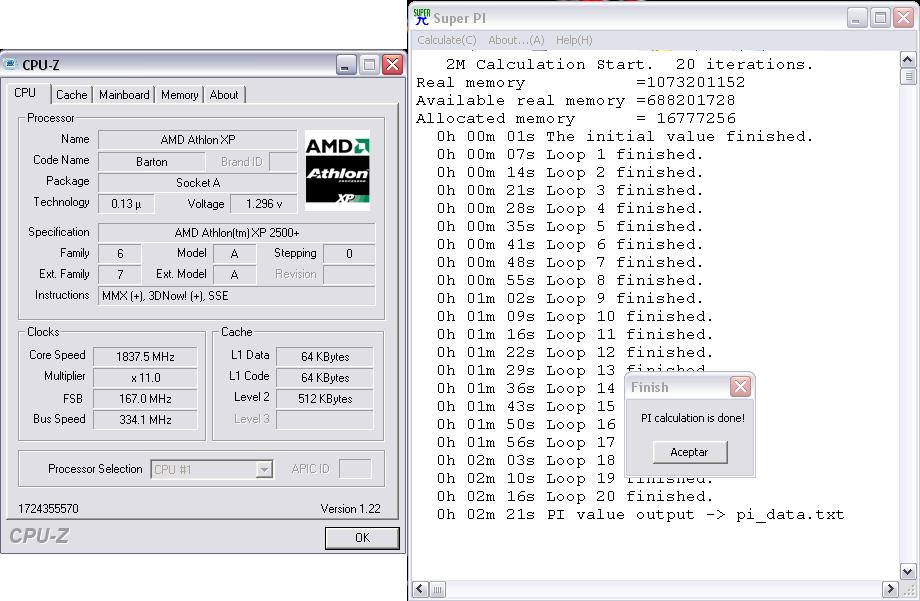The image size is (920, 601).
Task: Click the Instructions field 'MMX (+), 3DNow! (+), SSE'
Action: tap(236, 296)
